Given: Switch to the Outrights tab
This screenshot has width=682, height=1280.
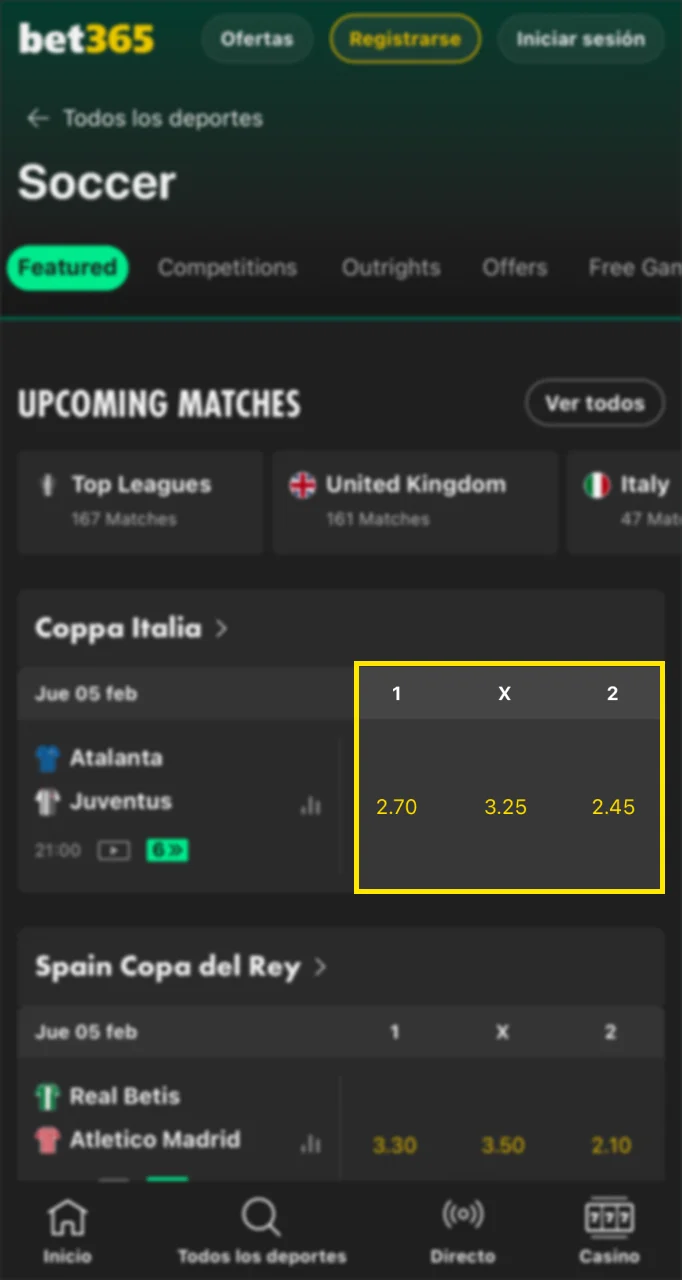Looking at the screenshot, I should coord(391,268).
